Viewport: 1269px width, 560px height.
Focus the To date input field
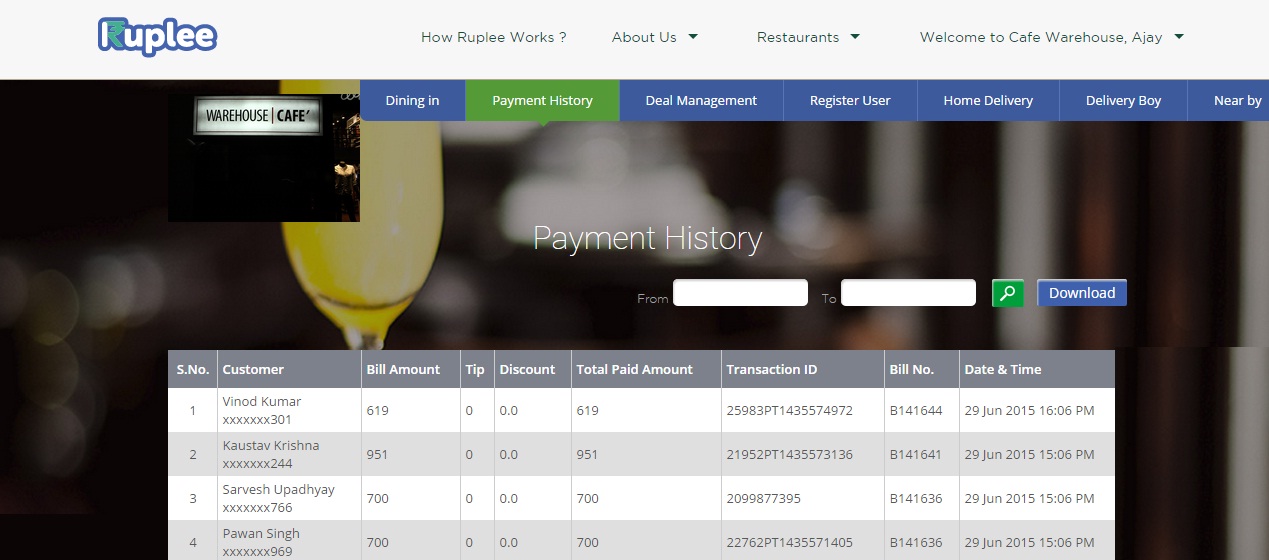pyautogui.click(x=908, y=293)
